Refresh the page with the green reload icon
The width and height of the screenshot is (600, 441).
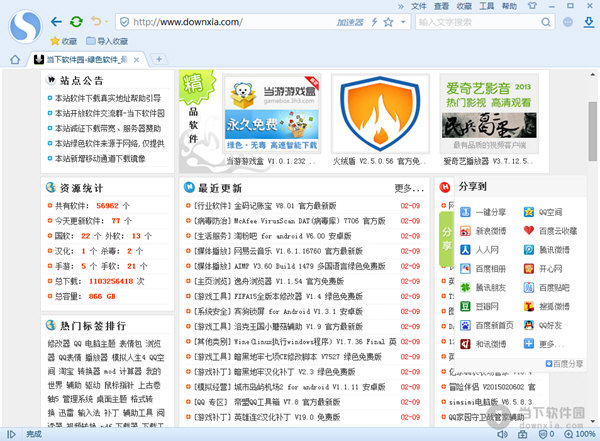coord(77,21)
